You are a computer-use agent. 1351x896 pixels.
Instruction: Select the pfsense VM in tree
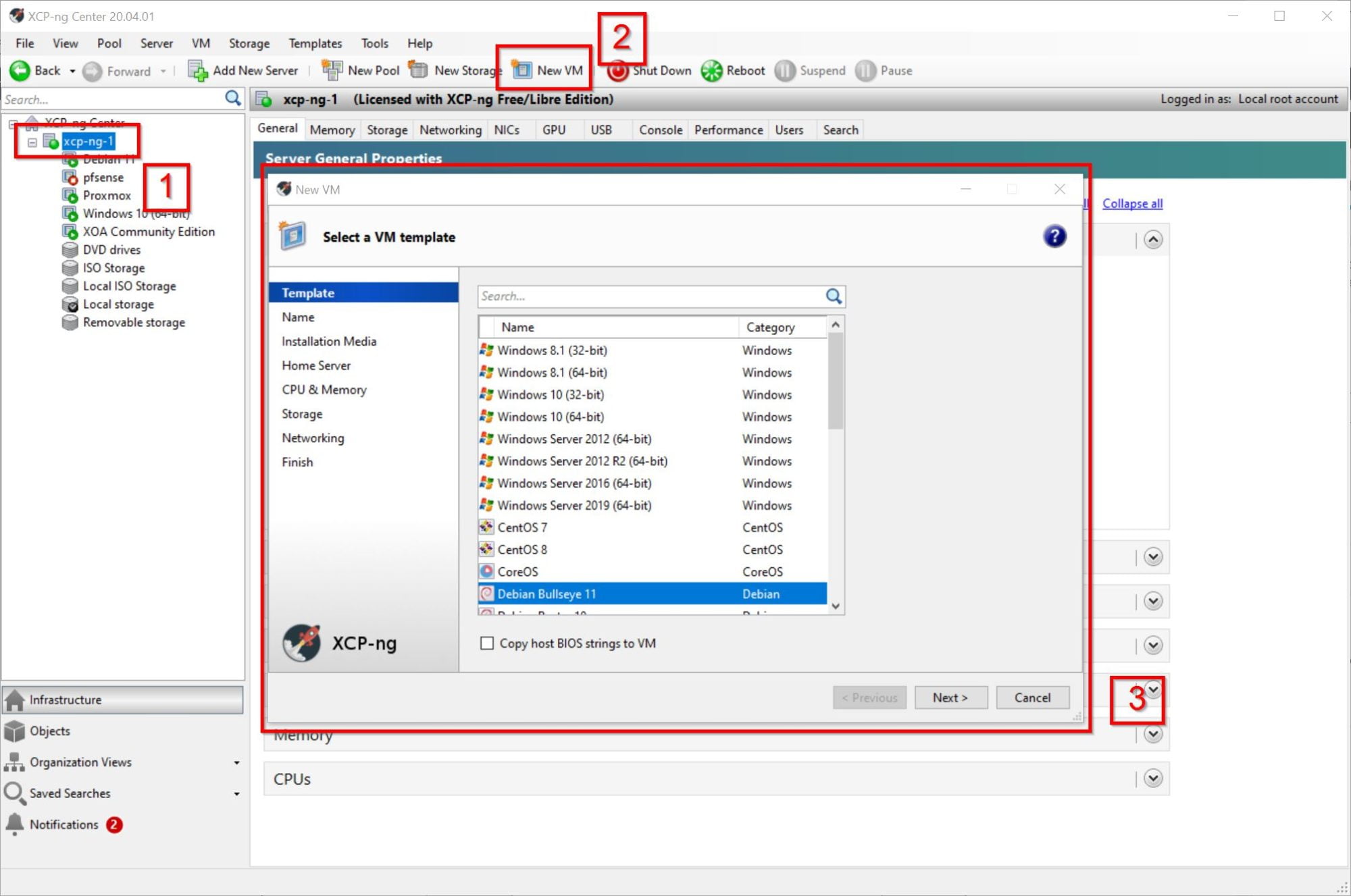[103, 178]
